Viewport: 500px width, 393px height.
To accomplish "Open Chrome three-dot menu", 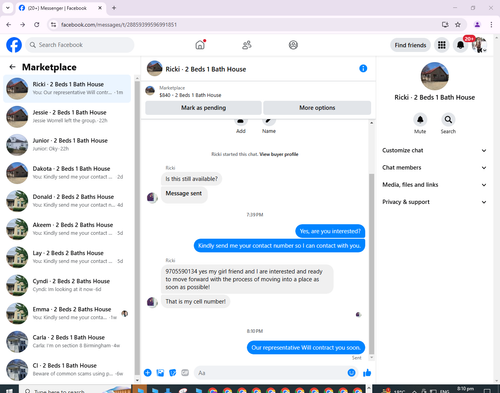I will point(491,25).
